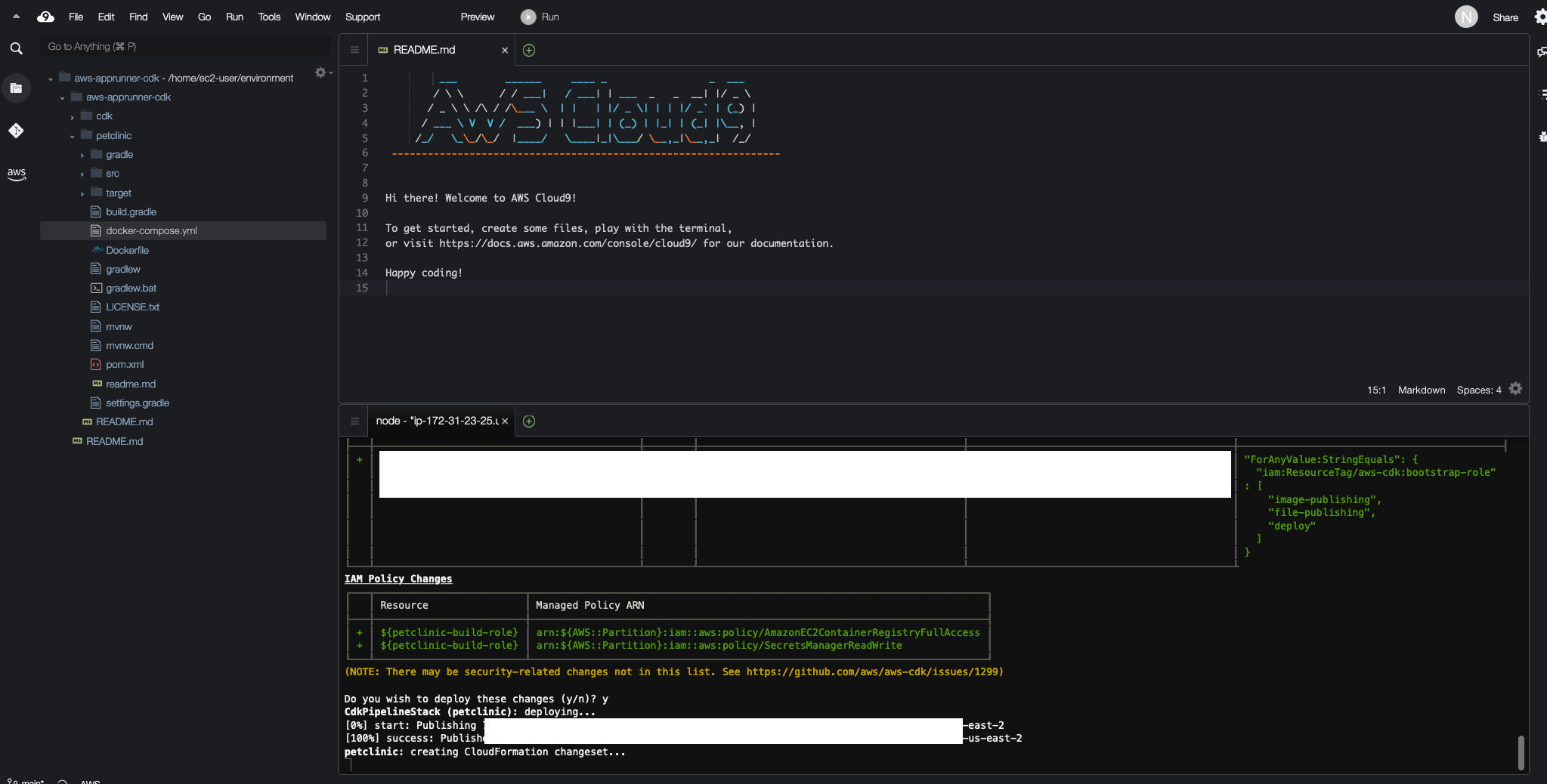Screen dimensions: 1547x784
Task: Open file tree settings gear
Action: (x=322, y=73)
